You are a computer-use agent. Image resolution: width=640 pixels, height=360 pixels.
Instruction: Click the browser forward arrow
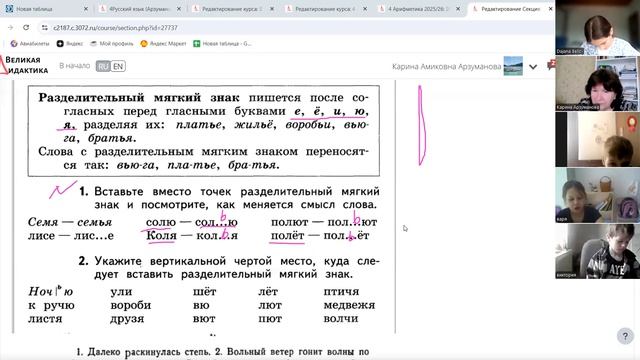click(x=11, y=27)
